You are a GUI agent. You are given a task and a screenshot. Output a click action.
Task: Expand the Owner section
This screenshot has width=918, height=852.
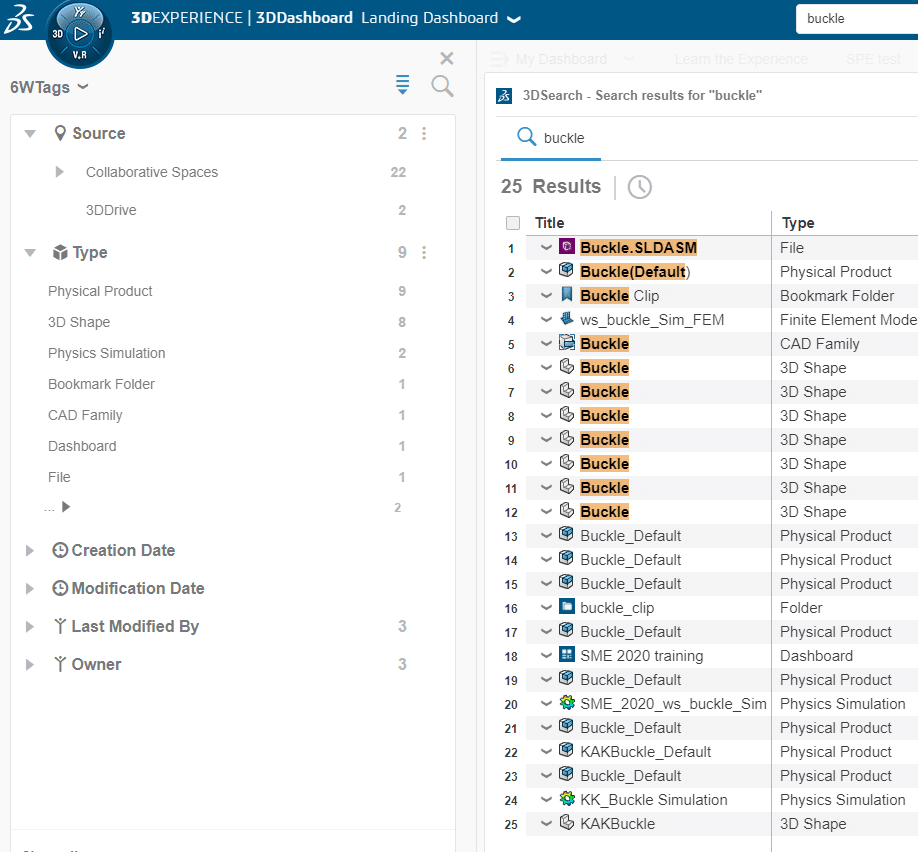[29, 665]
